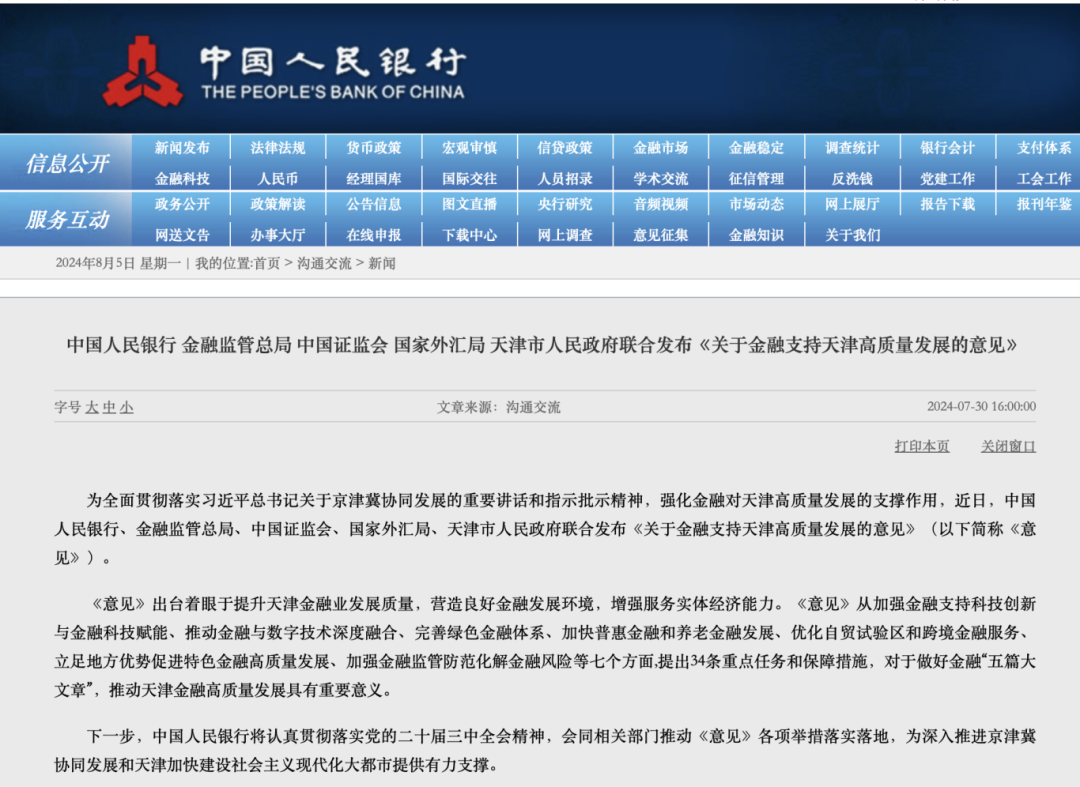The height and width of the screenshot is (787, 1080).
Task: Go to 首页 in the breadcrumb
Action: pos(266,264)
